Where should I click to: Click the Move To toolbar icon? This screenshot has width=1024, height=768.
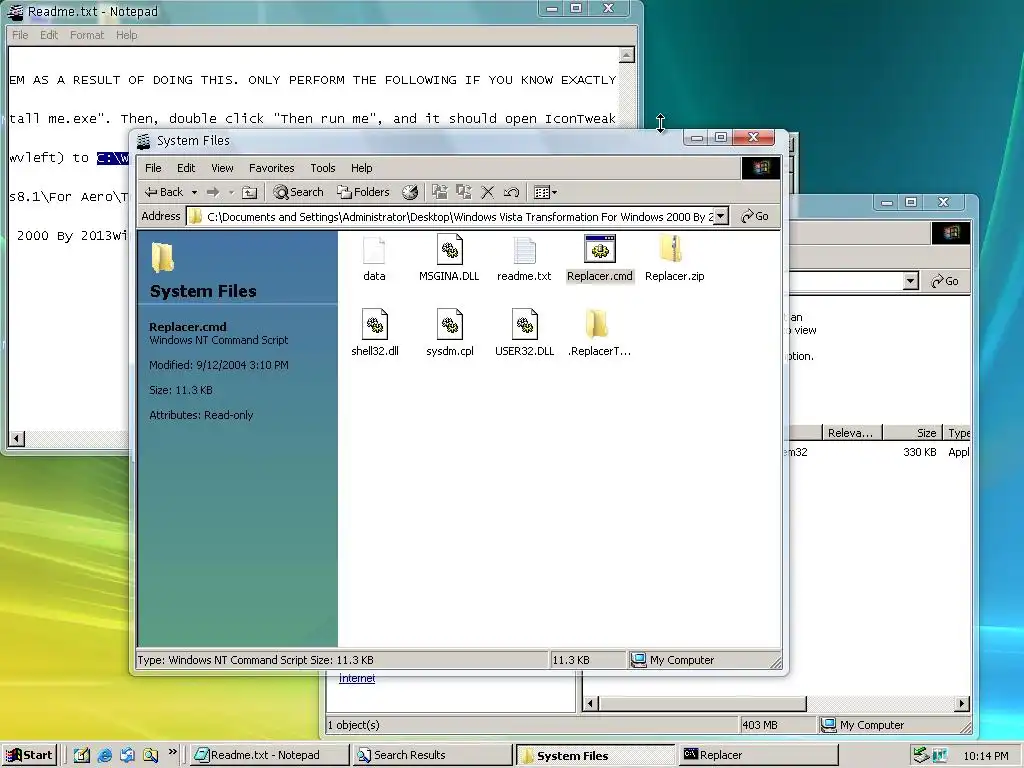440,192
